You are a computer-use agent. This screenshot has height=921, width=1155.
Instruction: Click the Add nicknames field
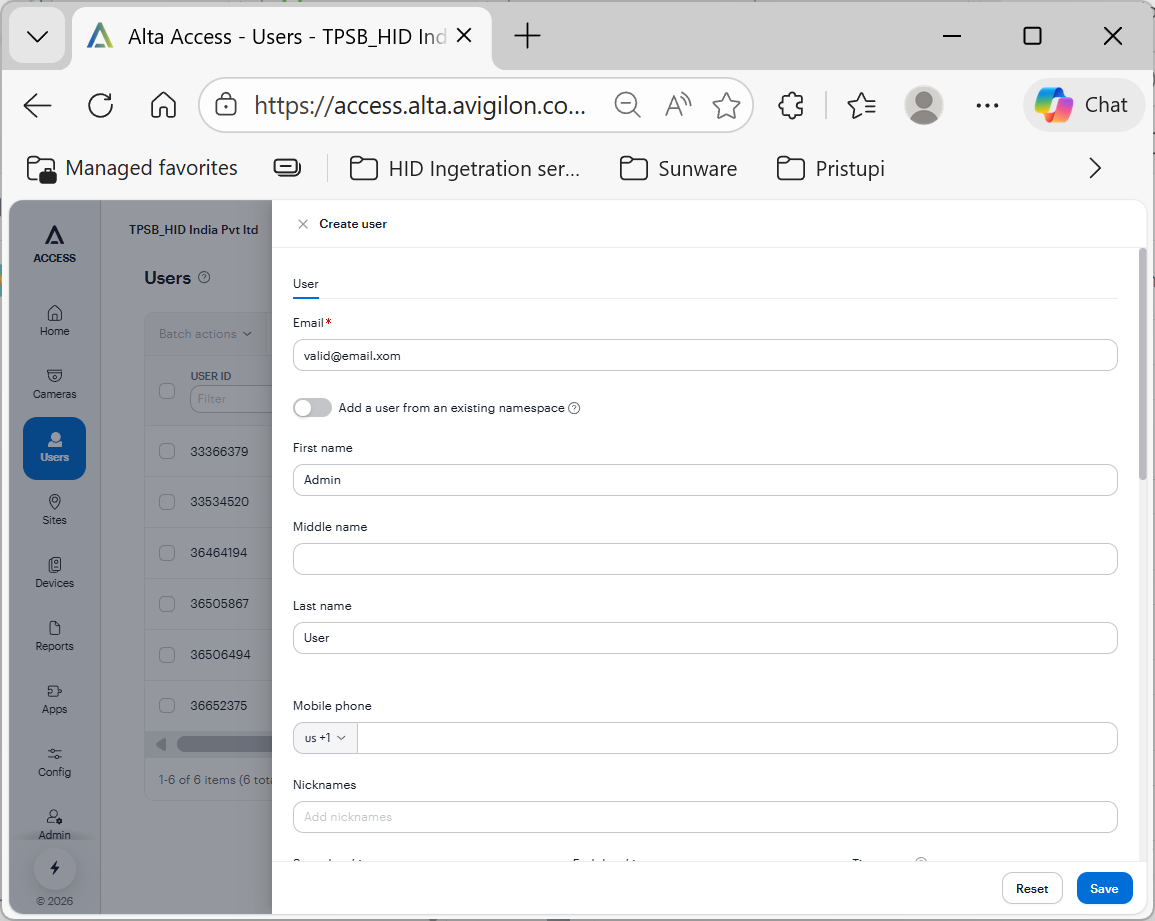point(705,817)
